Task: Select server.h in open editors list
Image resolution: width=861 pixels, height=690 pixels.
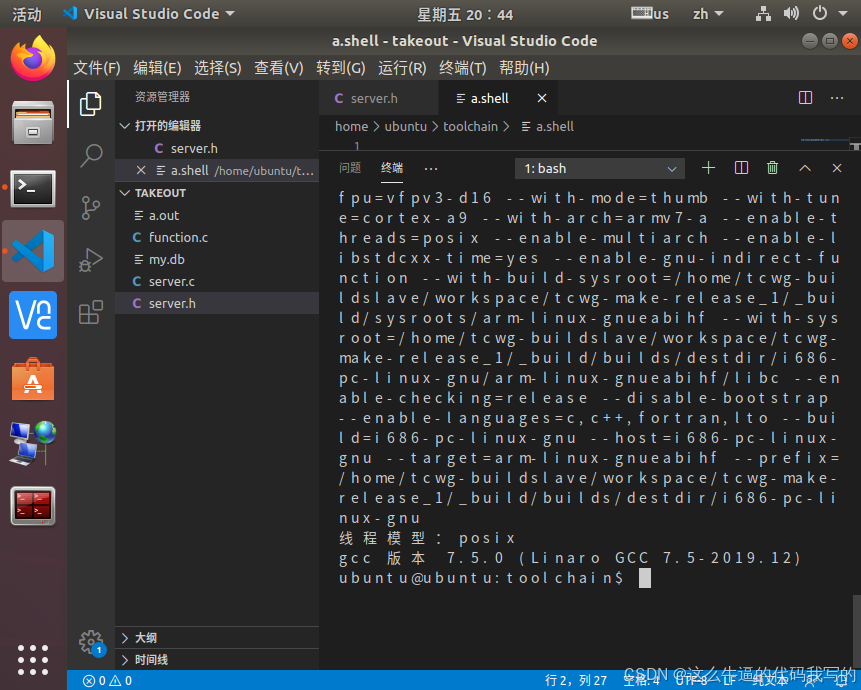Action: pos(217,149)
